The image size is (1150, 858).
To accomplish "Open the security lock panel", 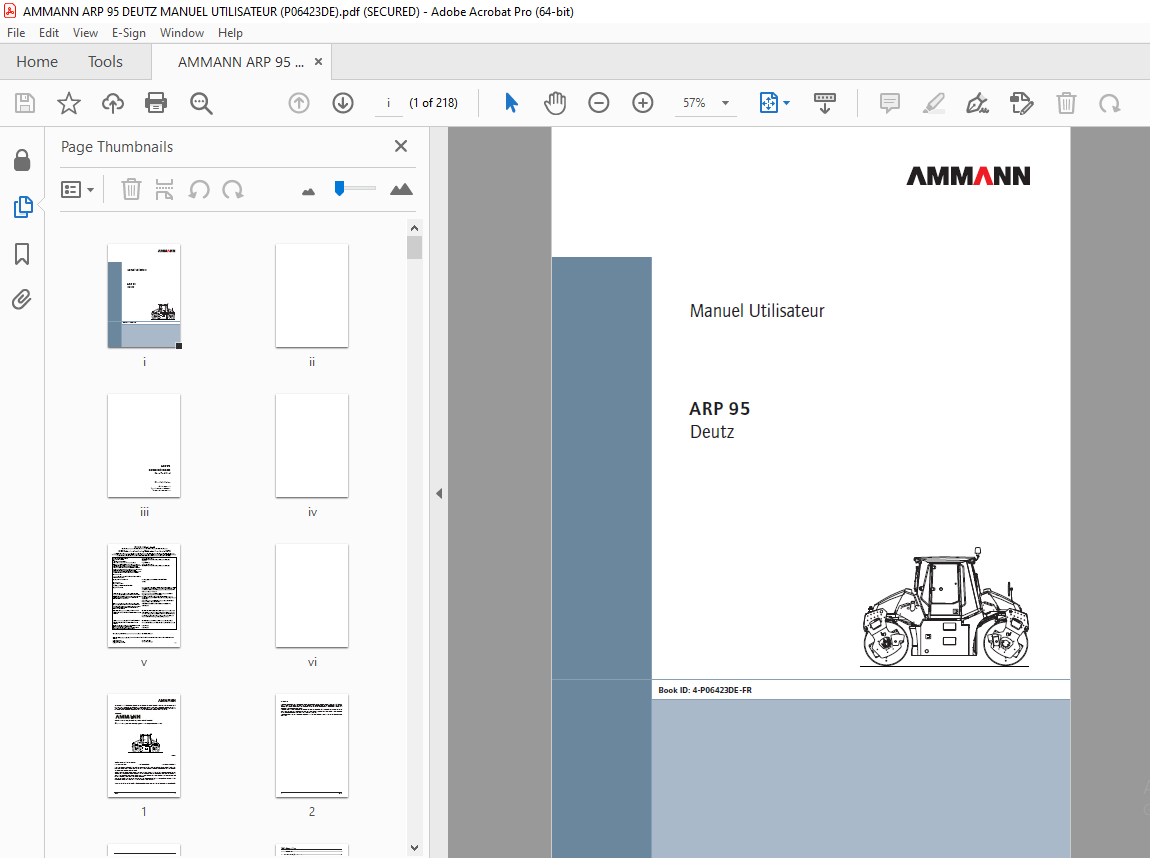I will tap(22, 160).
